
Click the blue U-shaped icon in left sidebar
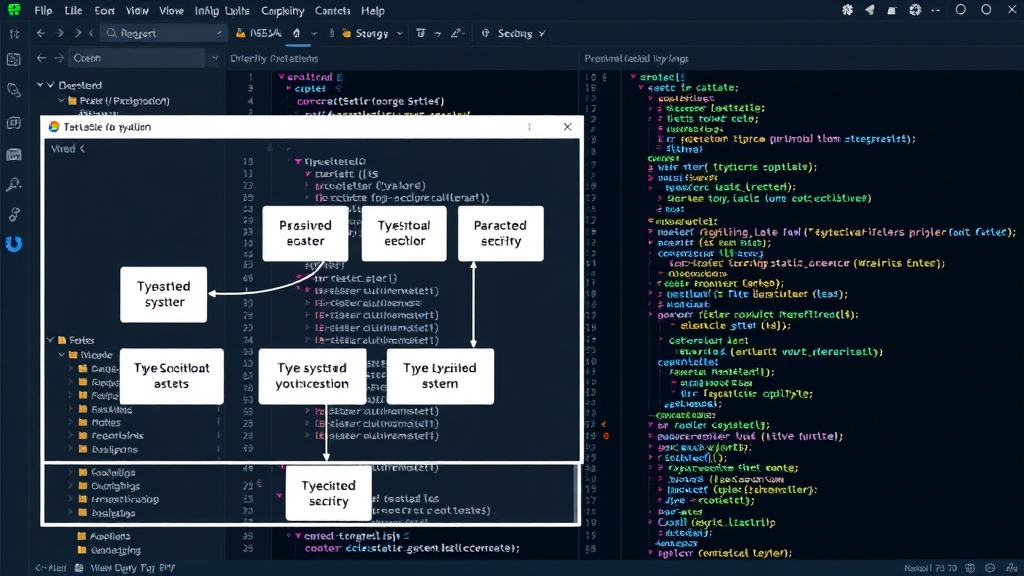click(x=14, y=244)
